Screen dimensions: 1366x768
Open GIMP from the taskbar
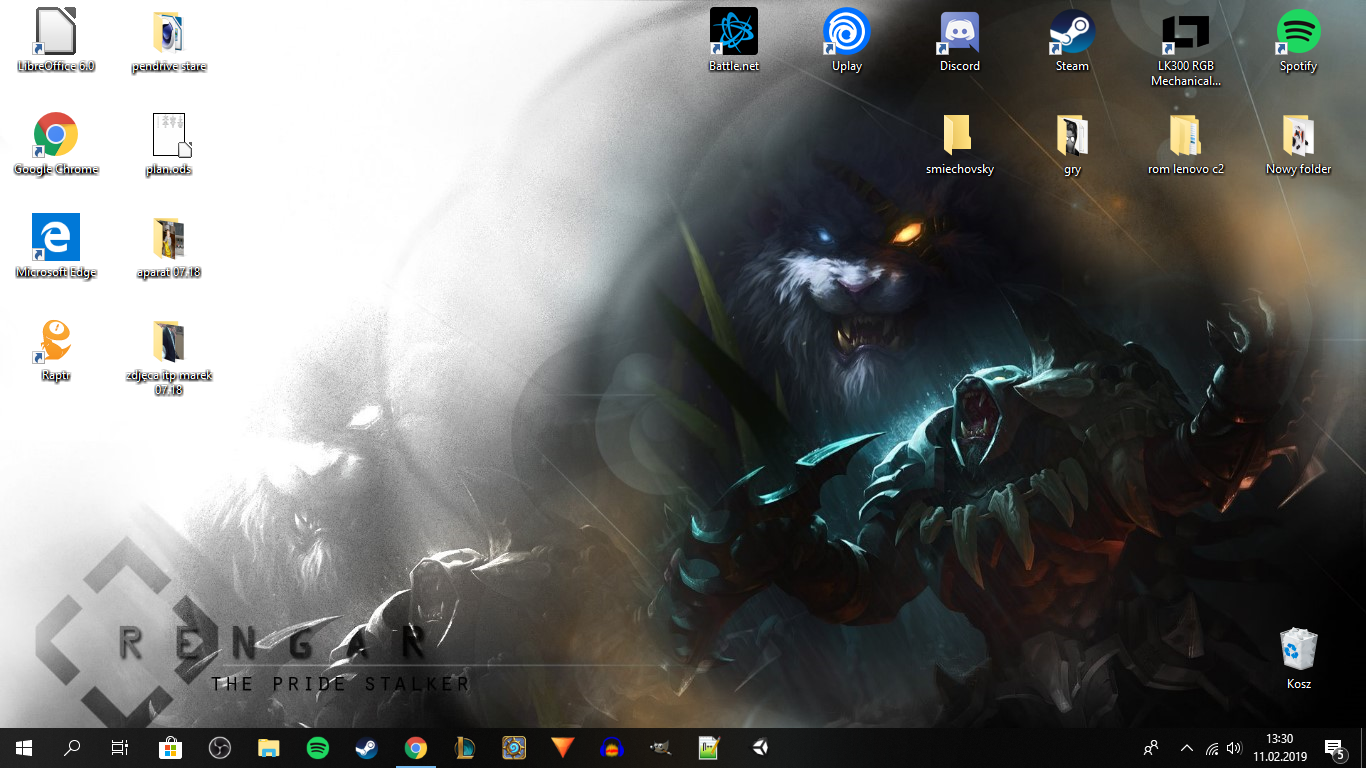pyautogui.click(x=661, y=747)
